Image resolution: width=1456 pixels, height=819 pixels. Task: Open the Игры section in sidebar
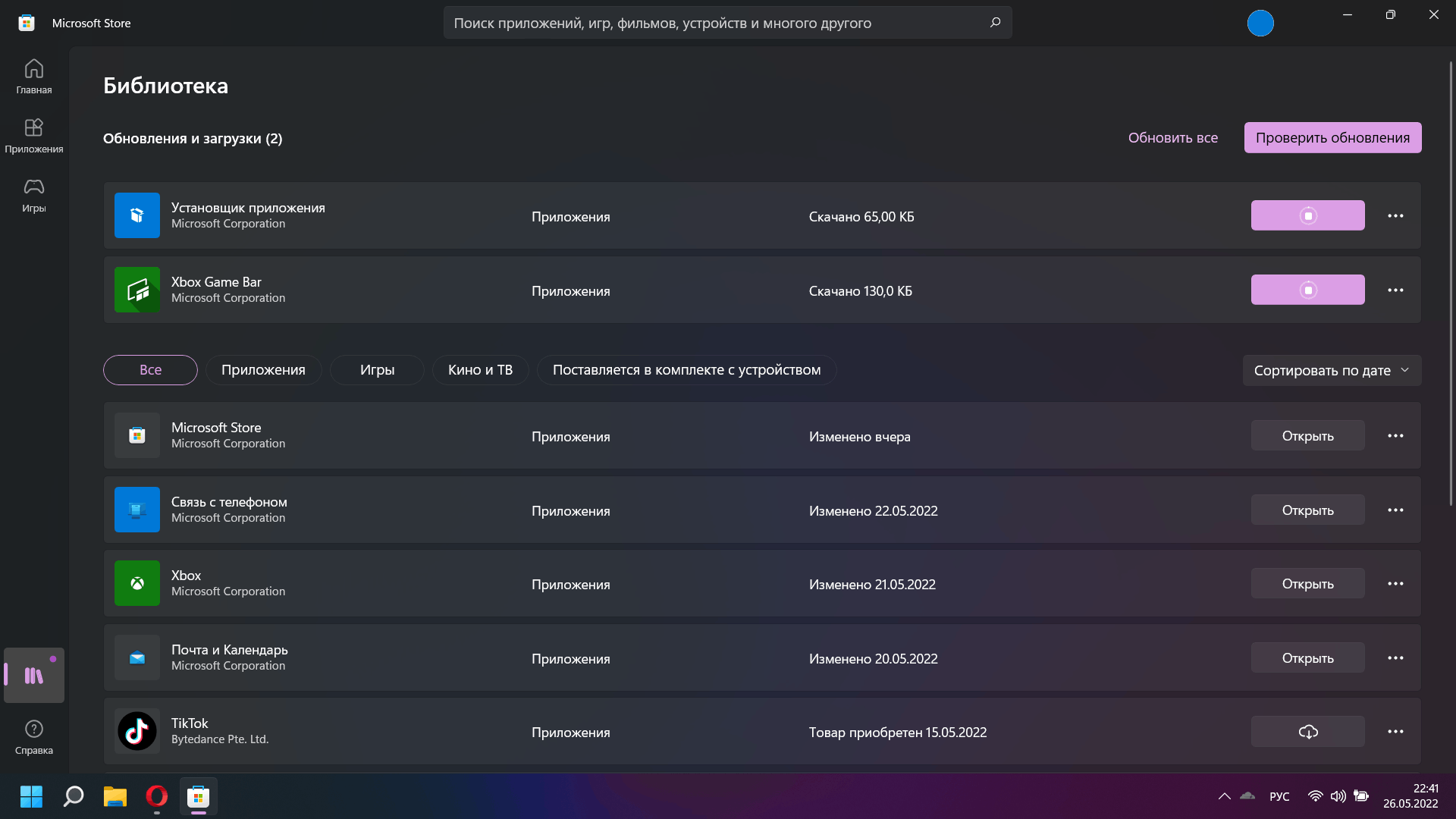(33, 195)
